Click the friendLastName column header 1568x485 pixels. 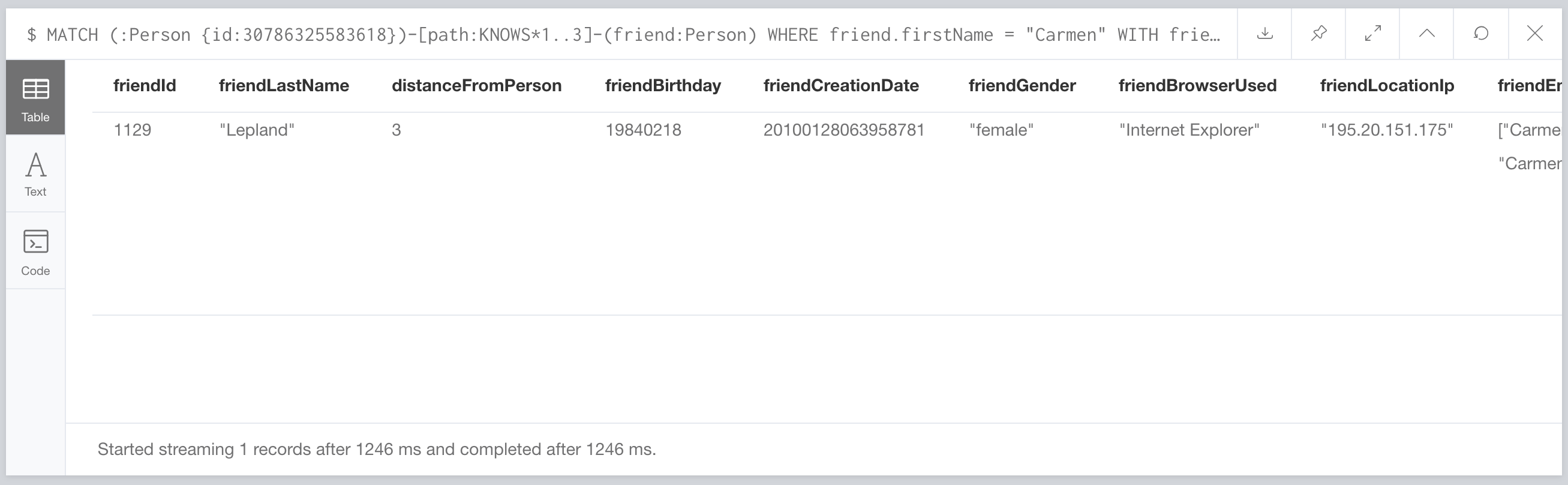point(284,85)
